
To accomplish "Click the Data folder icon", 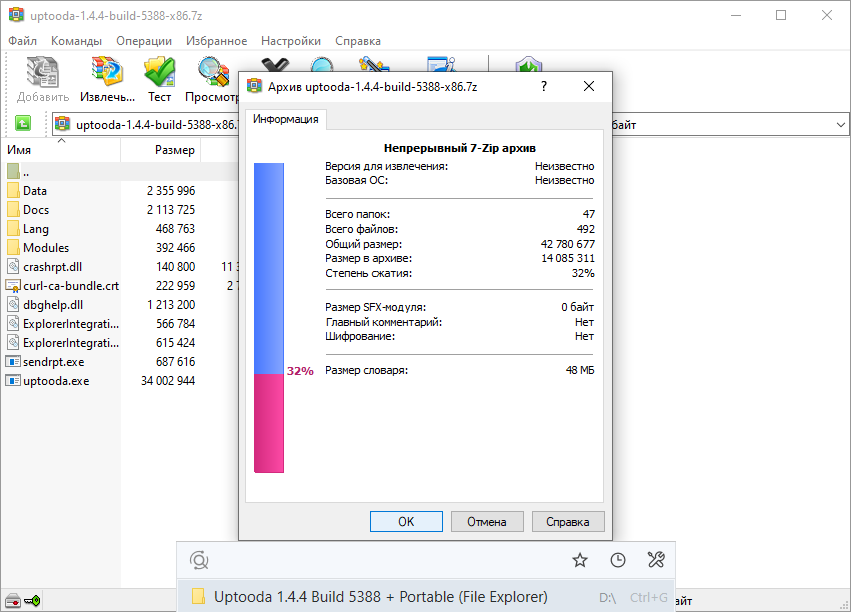I will tap(14, 190).
